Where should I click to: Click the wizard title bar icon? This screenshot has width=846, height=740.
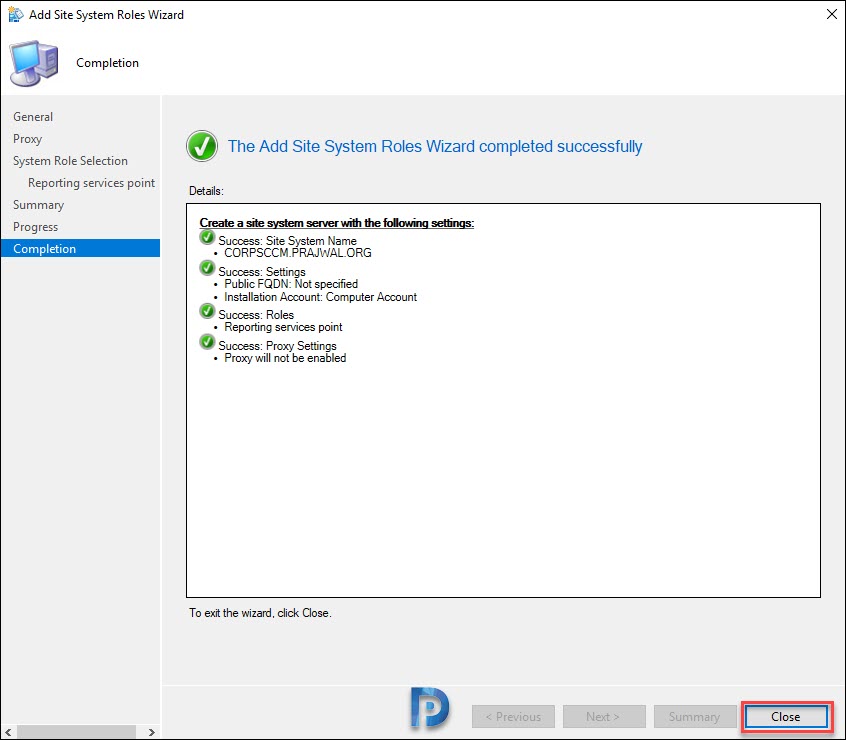pos(16,15)
